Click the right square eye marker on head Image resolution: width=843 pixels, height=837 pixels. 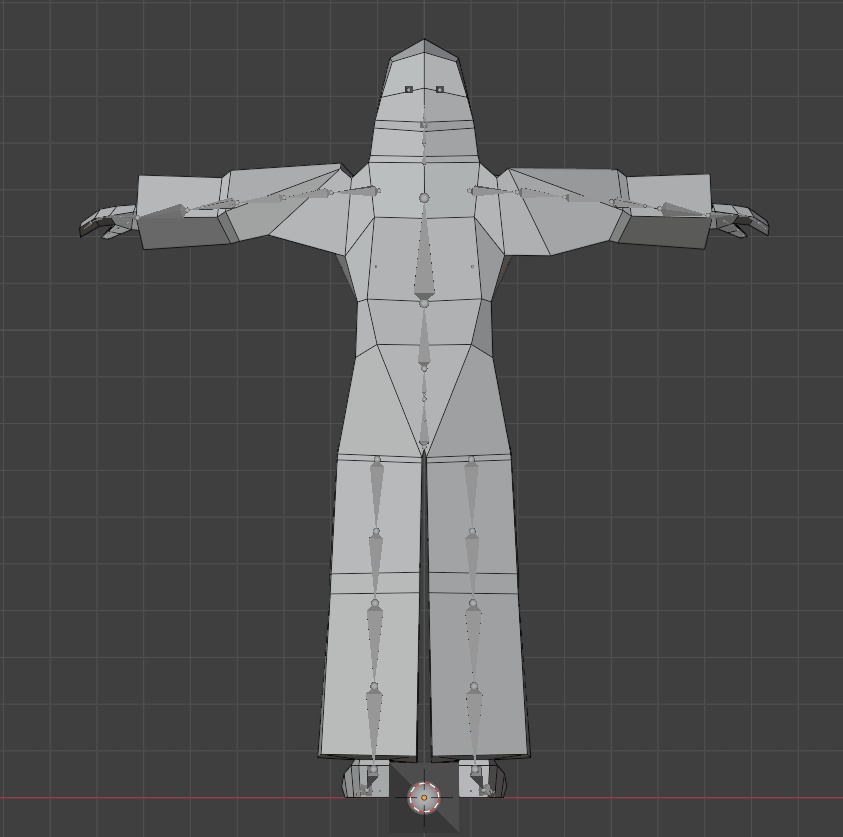point(440,89)
